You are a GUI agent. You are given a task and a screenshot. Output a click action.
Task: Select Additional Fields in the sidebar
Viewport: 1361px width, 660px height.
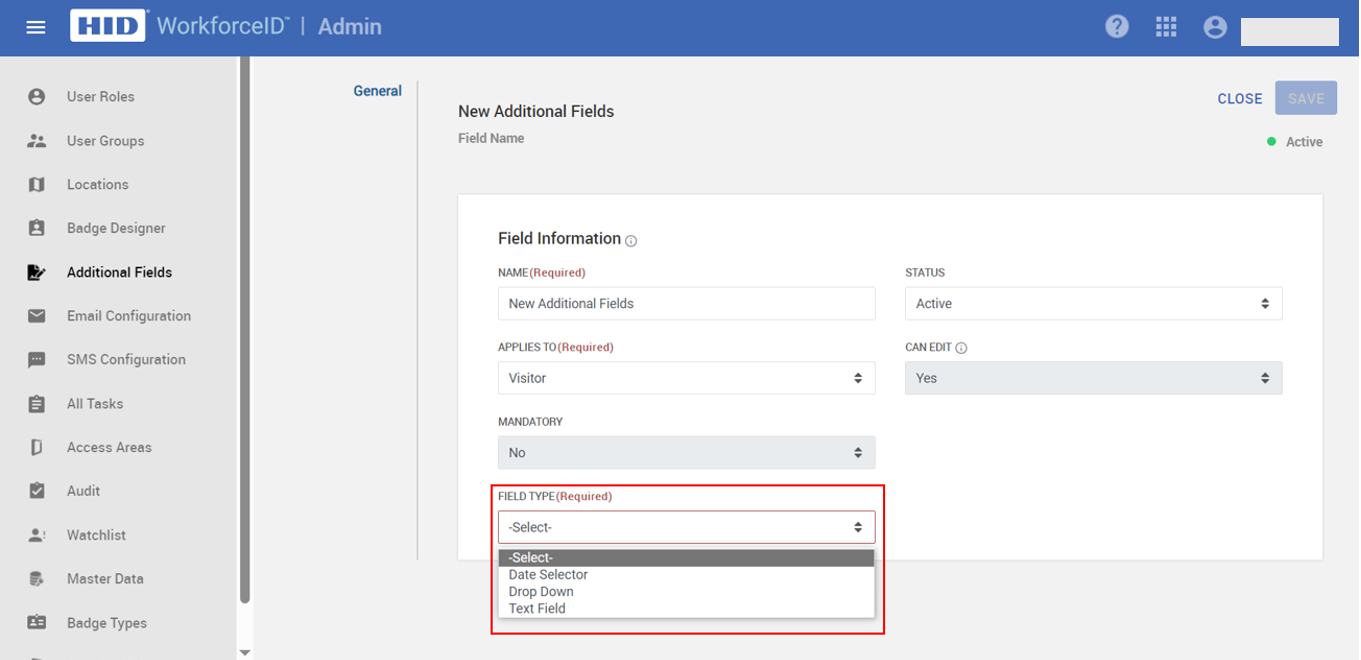click(119, 272)
